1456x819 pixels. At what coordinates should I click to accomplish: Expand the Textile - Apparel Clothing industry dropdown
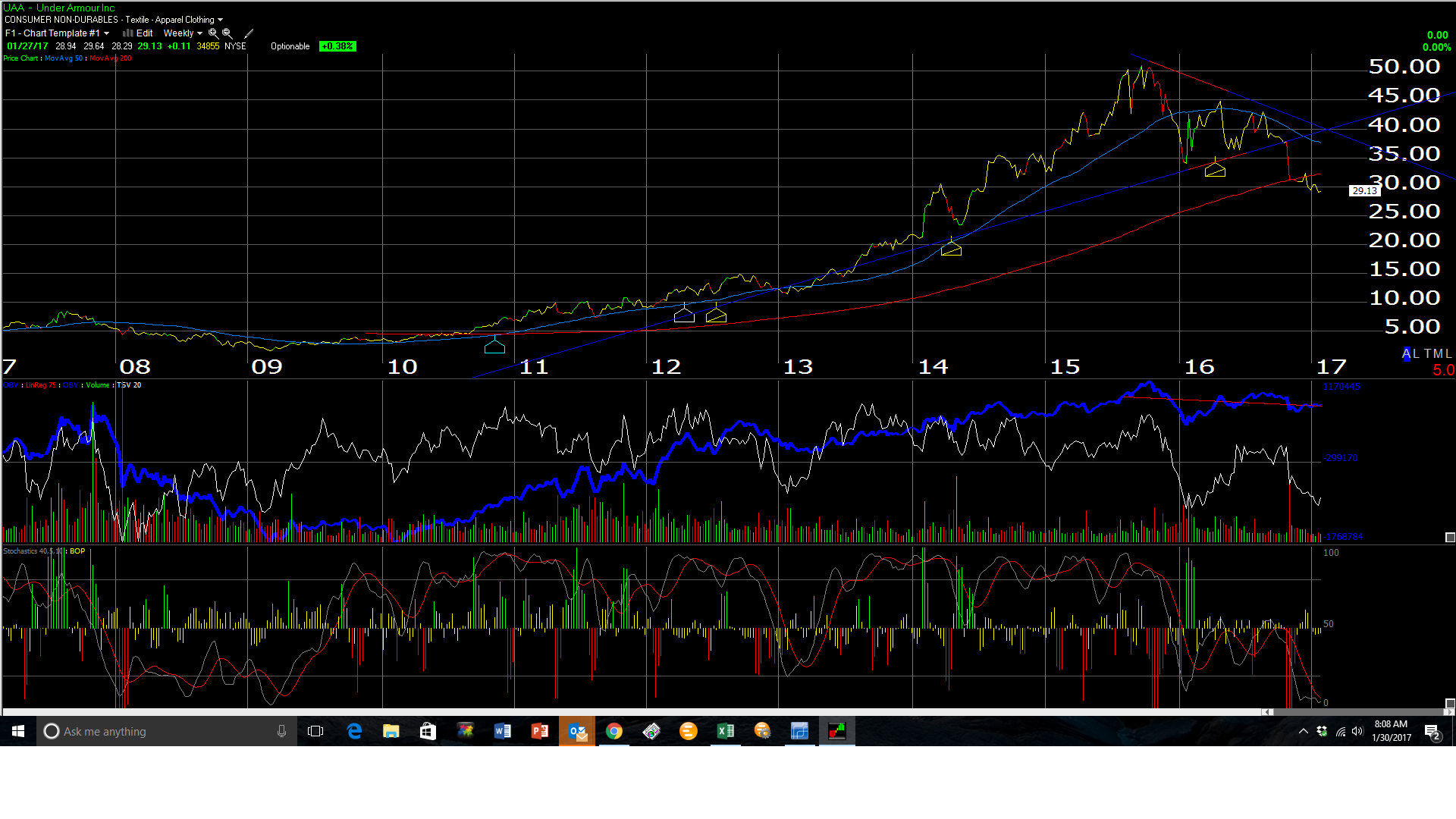pyautogui.click(x=220, y=20)
